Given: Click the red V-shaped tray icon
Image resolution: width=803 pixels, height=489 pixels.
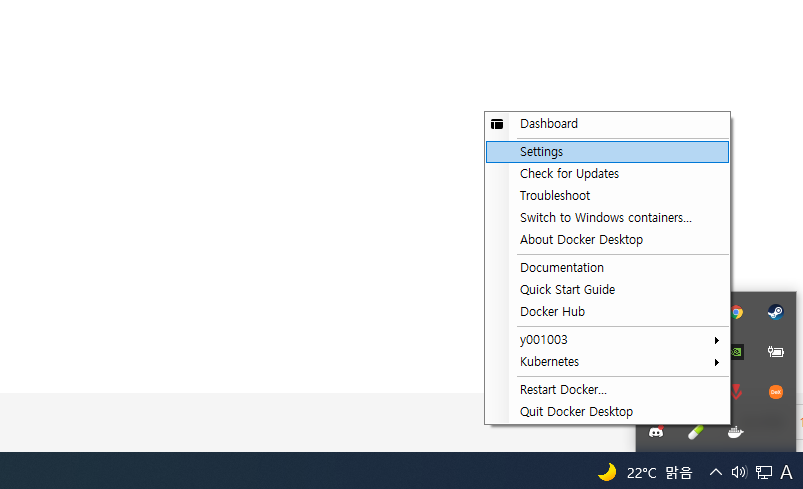Looking at the screenshot, I should (x=737, y=392).
